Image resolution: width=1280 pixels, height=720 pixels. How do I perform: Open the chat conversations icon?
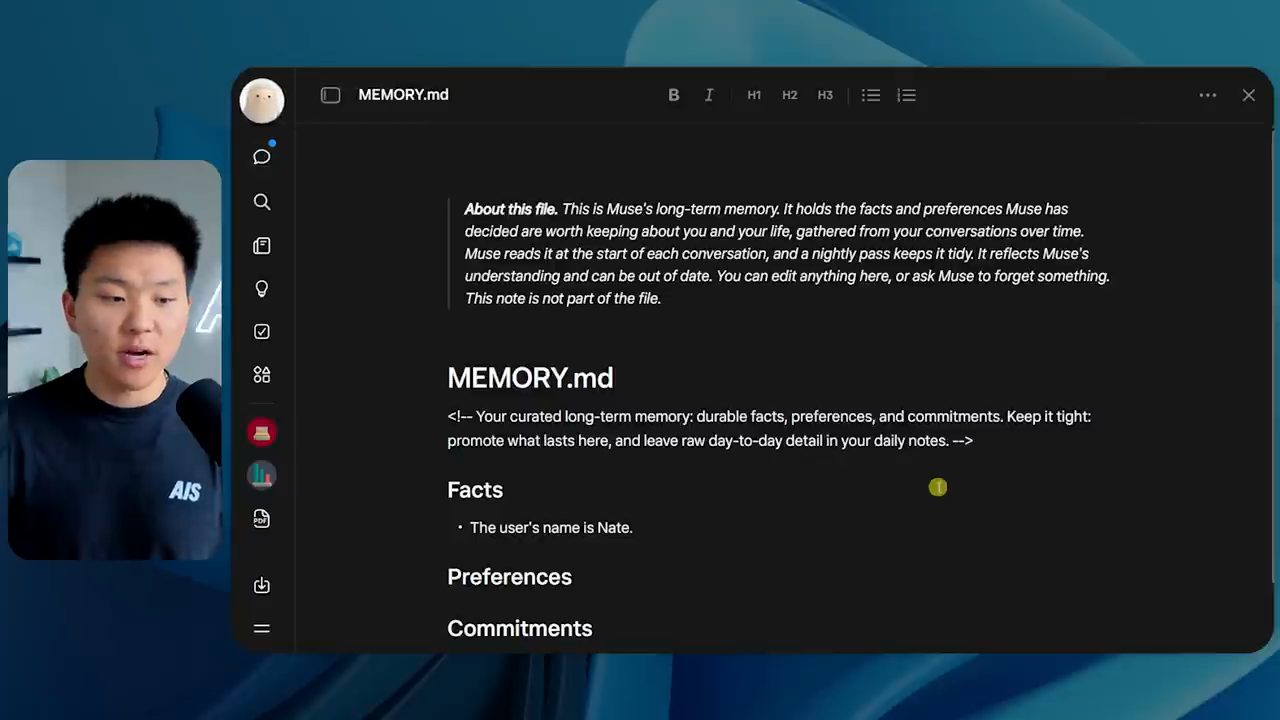point(262,157)
